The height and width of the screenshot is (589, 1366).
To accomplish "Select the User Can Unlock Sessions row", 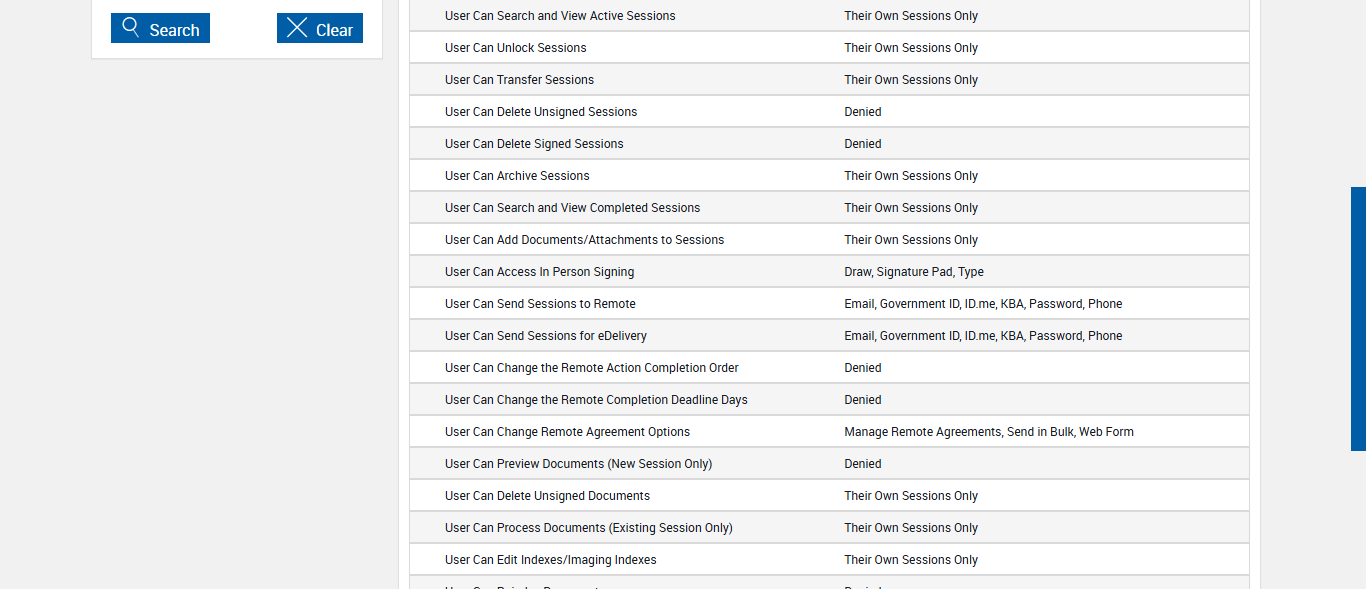I will tap(516, 48).
